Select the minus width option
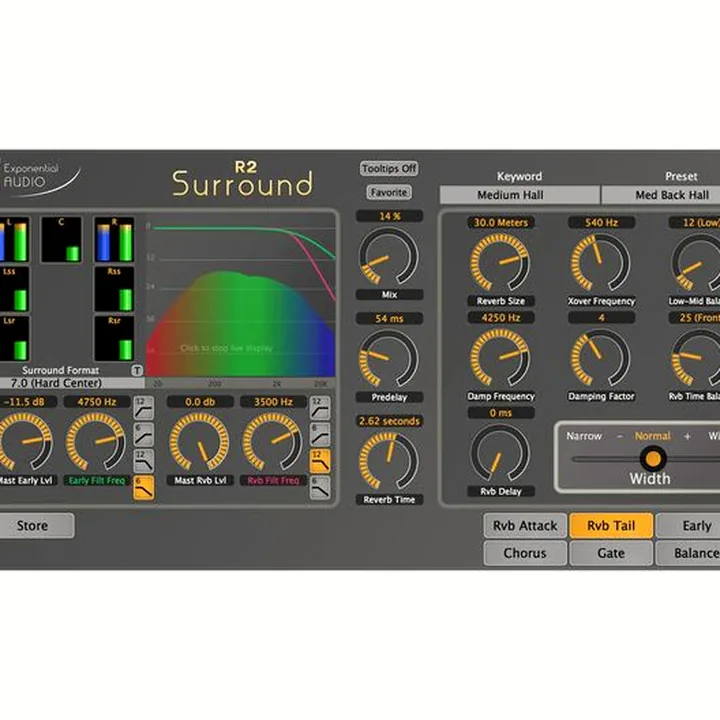This screenshot has height=720, width=720. tap(619, 436)
